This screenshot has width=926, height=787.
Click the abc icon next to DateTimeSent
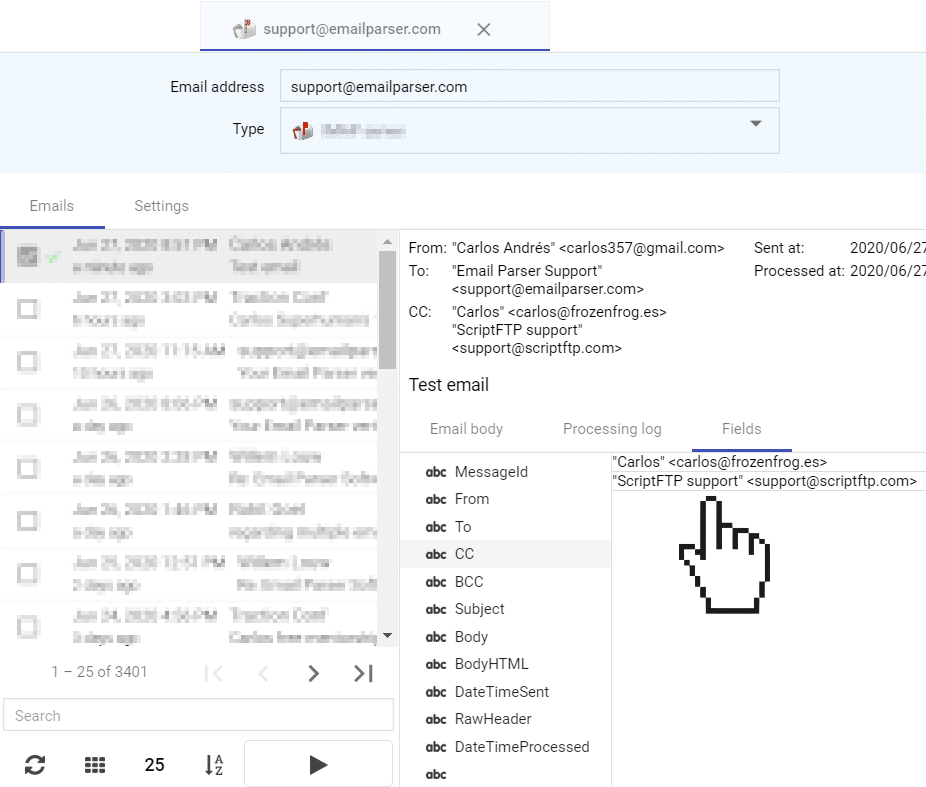tap(436, 692)
